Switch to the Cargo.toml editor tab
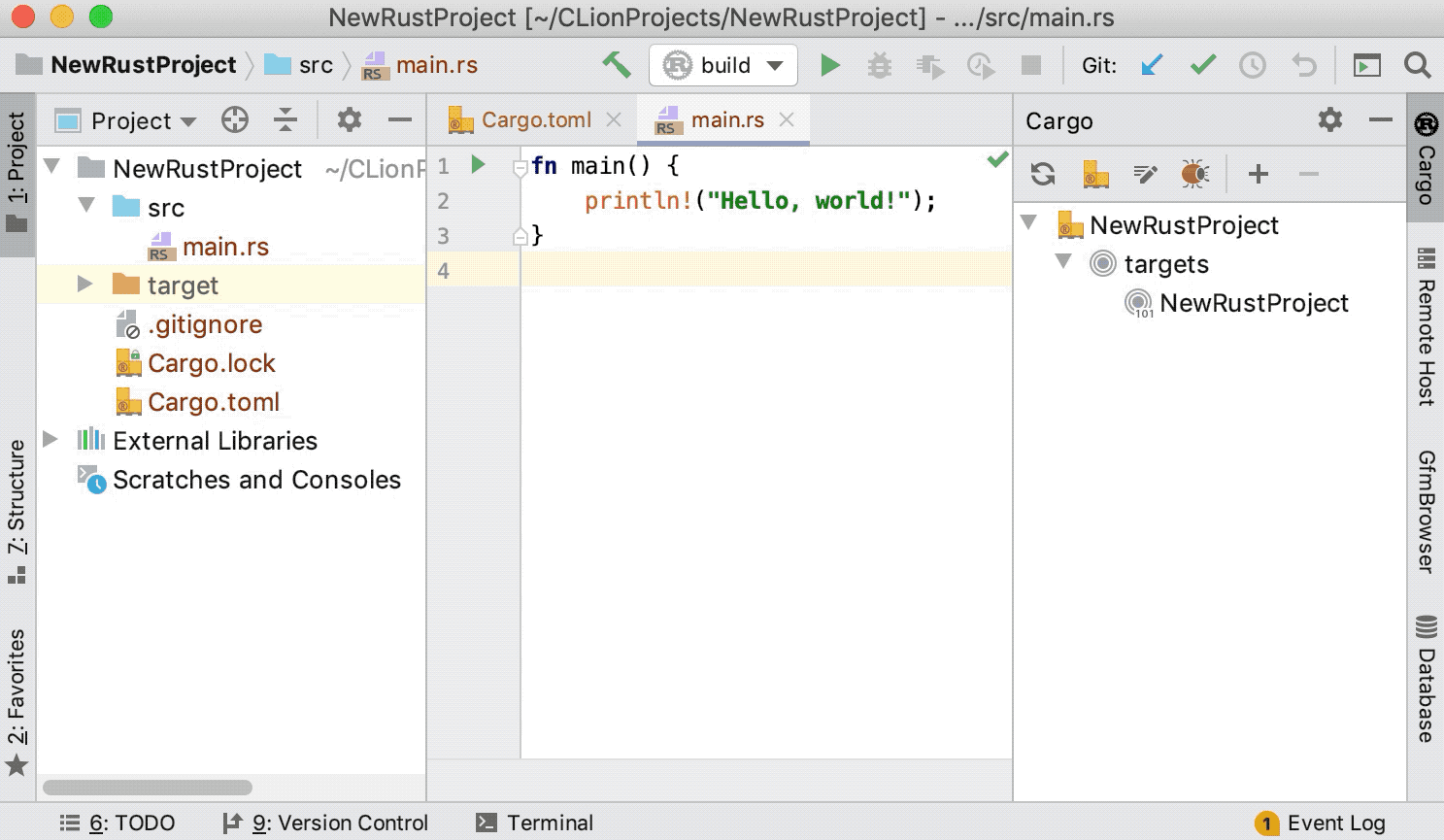 pyautogui.click(x=535, y=120)
